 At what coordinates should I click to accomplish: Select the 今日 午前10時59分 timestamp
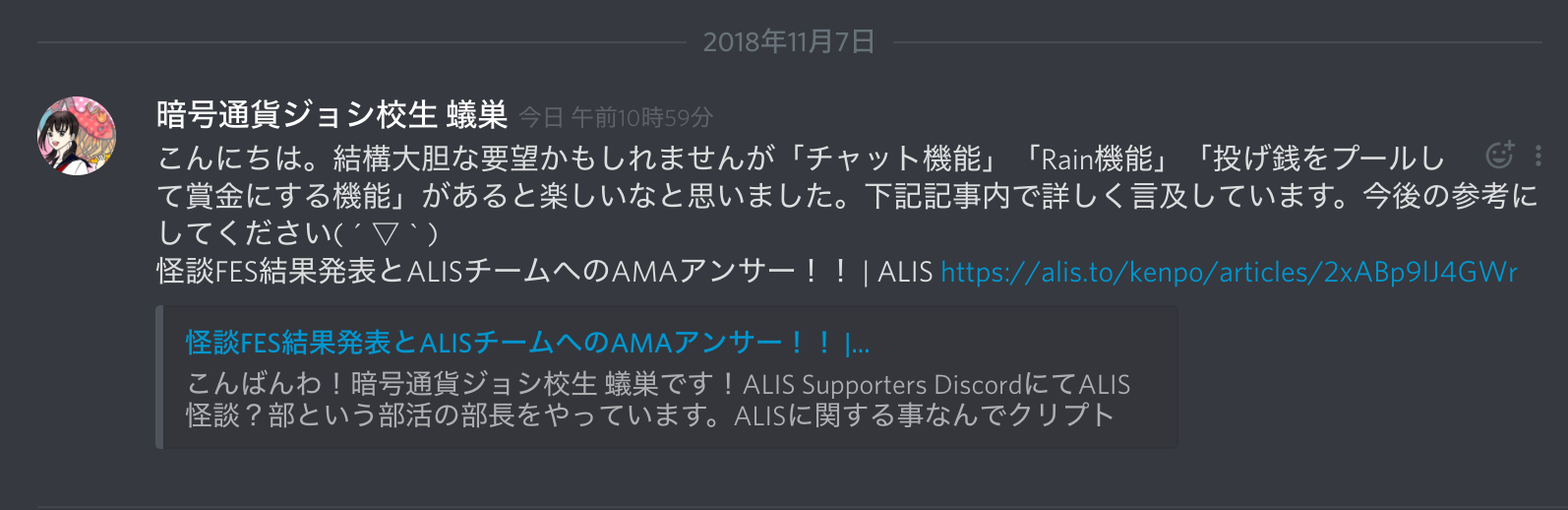coord(616,118)
